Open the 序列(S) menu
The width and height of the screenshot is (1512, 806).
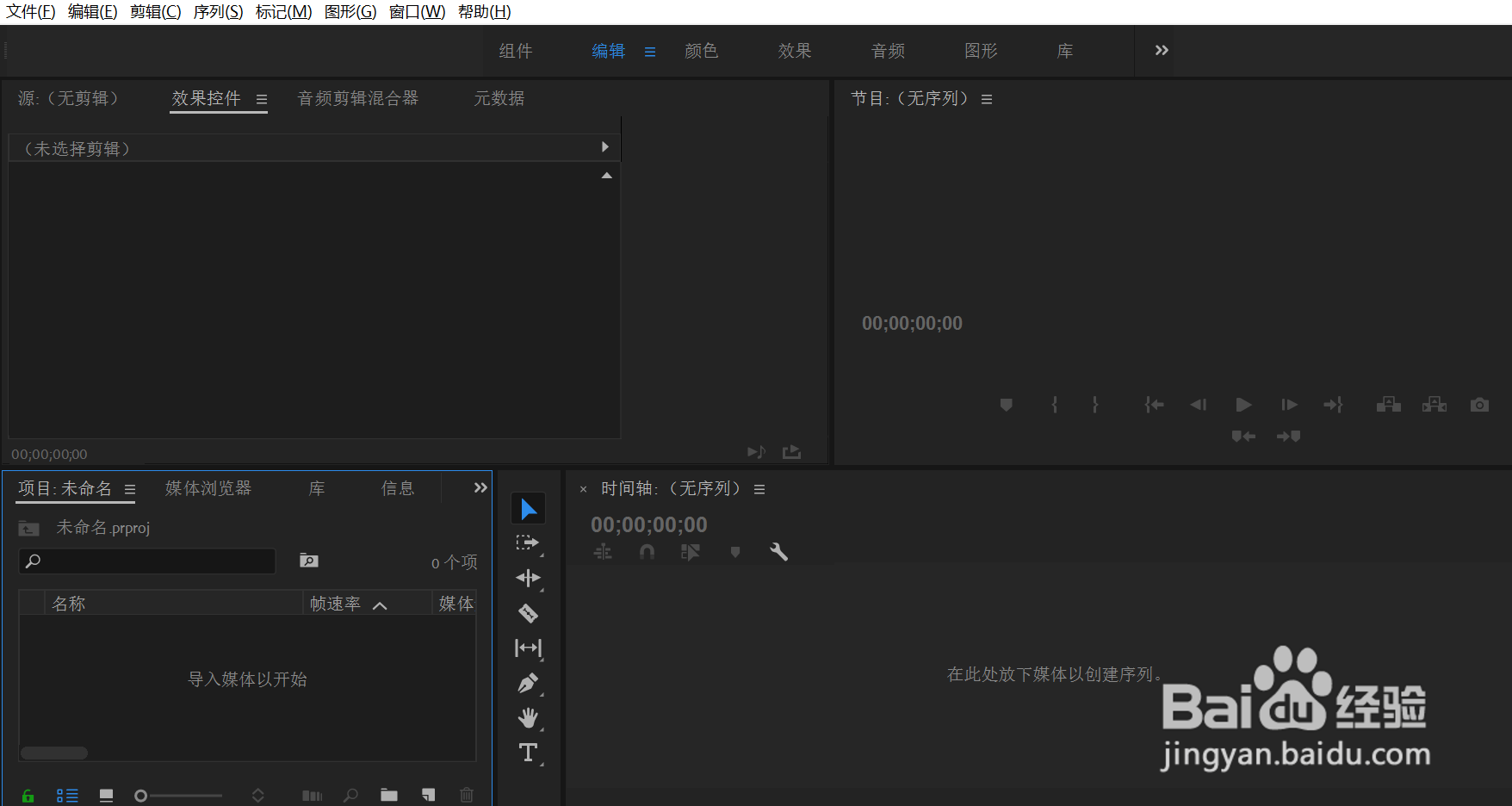click(x=218, y=12)
